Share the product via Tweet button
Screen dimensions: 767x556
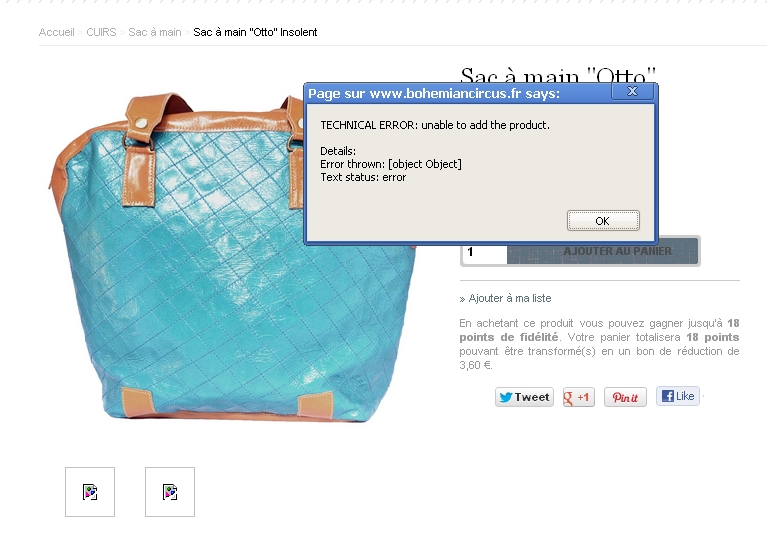click(x=524, y=397)
